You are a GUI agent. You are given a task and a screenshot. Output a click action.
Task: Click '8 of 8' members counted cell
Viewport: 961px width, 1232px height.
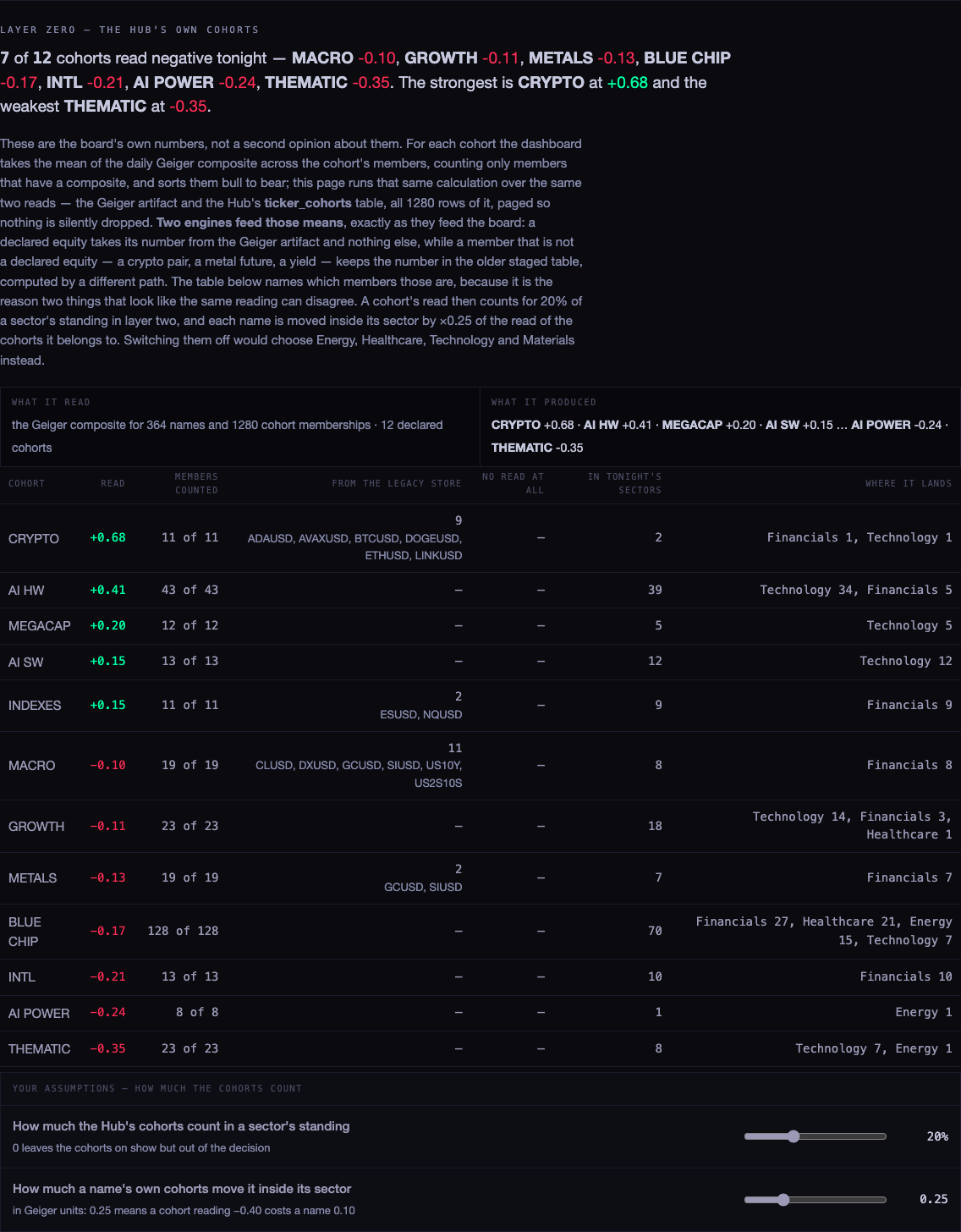pyautogui.click(x=197, y=1012)
